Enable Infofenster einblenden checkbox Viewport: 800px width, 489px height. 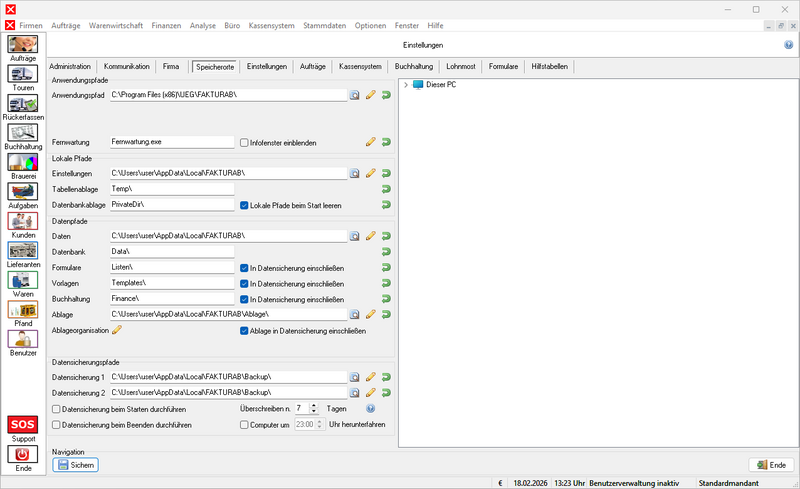245,142
